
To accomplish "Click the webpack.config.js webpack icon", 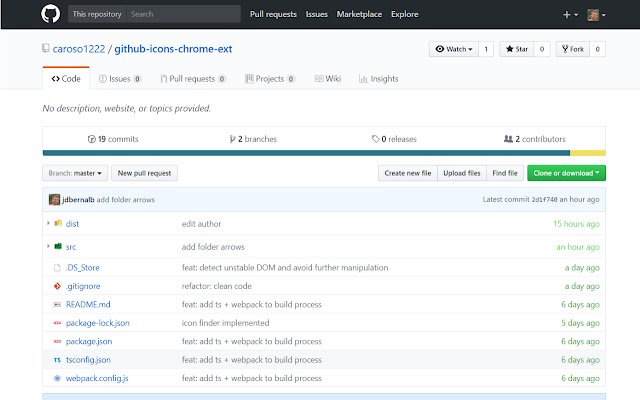I will (57, 378).
